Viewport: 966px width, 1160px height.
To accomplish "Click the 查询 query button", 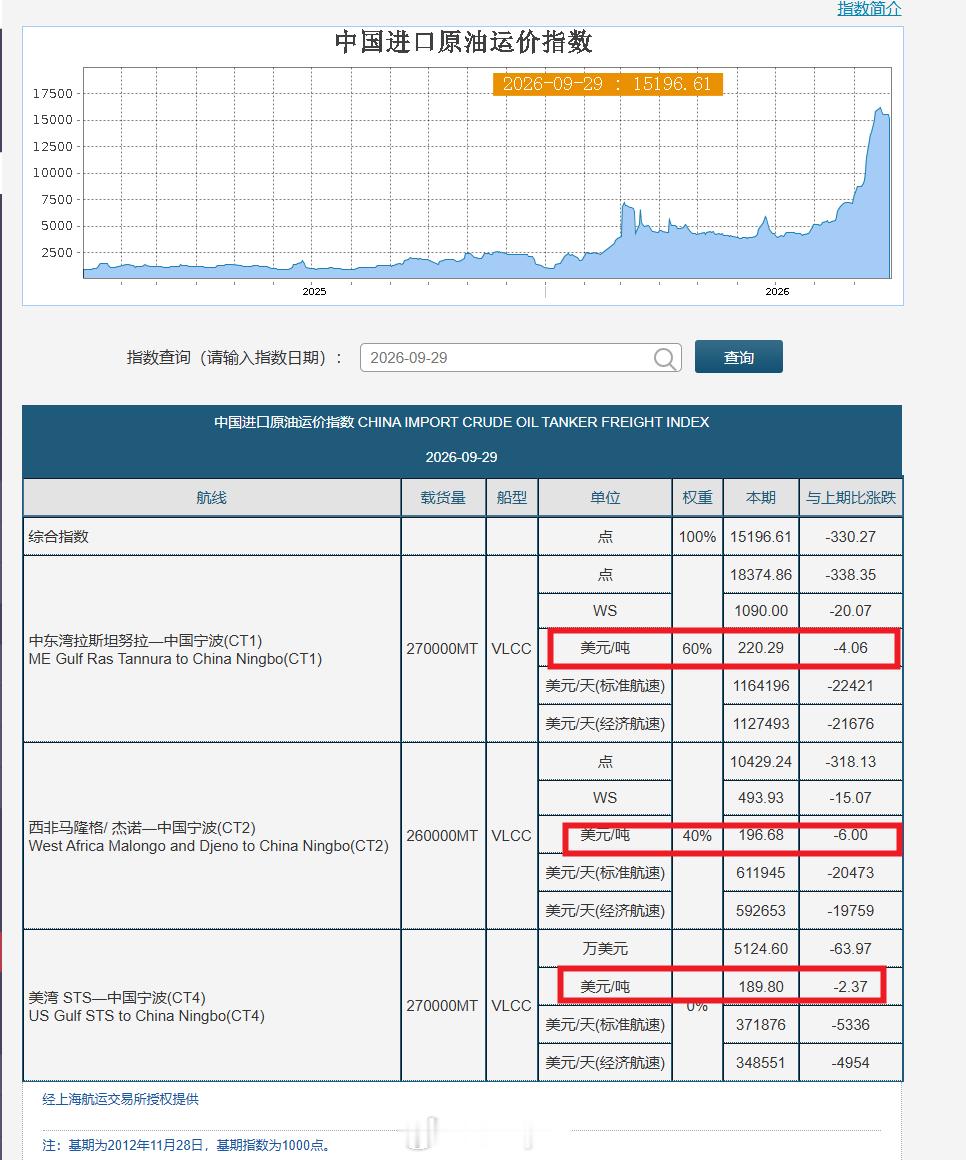I will coord(738,357).
